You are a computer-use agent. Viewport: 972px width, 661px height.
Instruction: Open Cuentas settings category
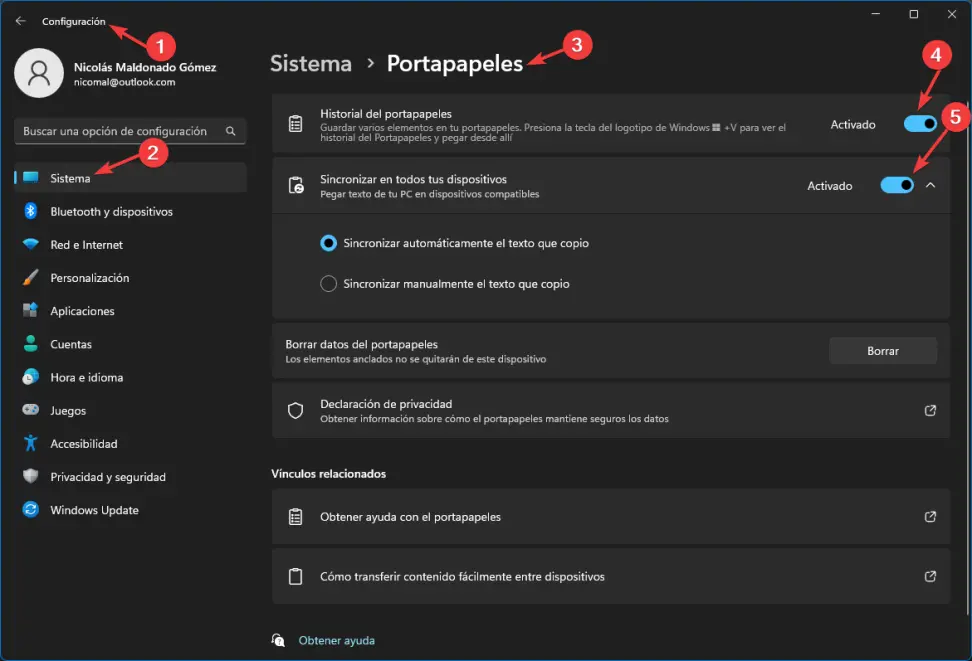click(x=130, y=344)
